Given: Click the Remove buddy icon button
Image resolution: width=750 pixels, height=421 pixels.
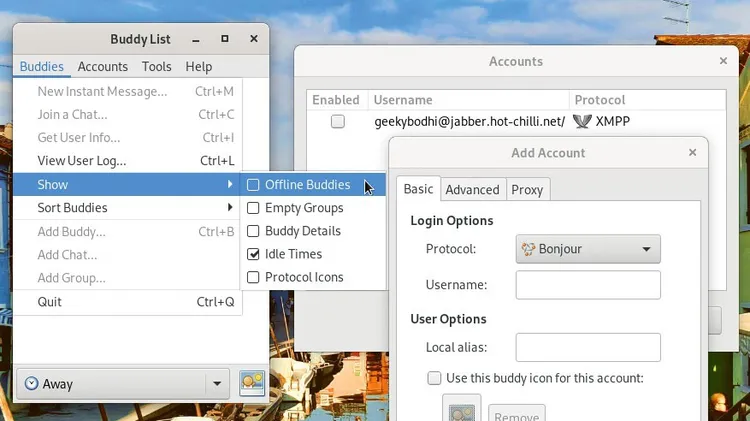Looking at the screenshot, I should [x=517, y=414].
